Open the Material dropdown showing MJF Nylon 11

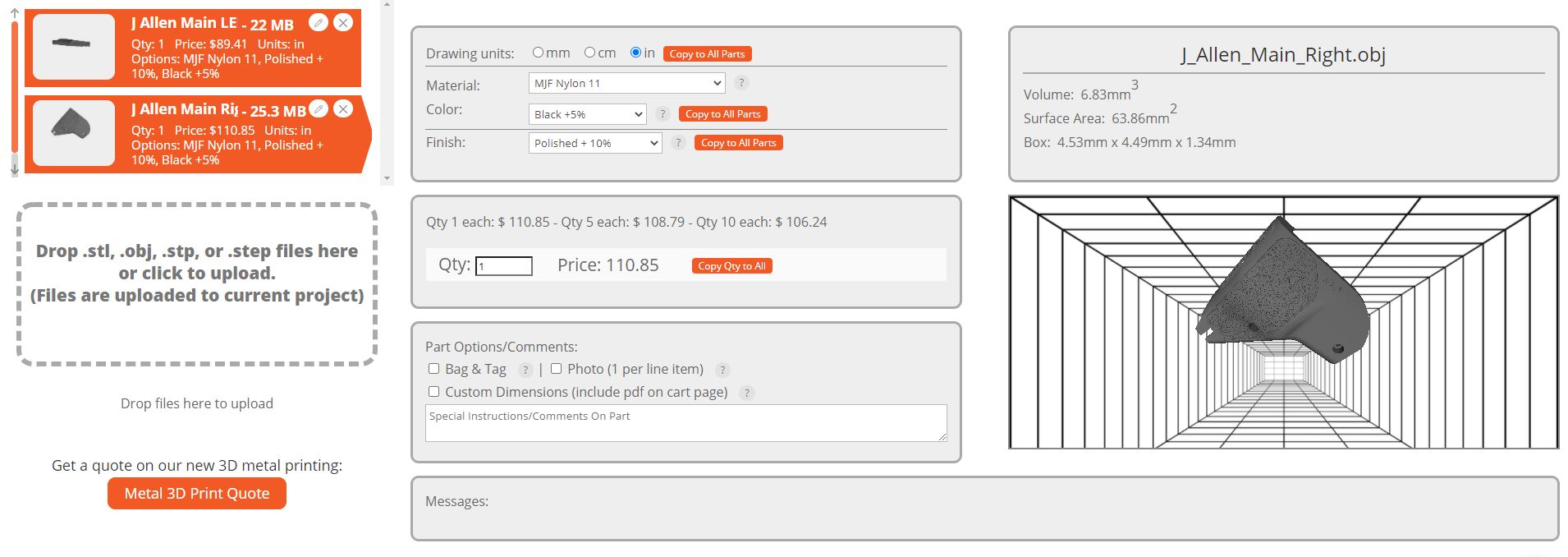[627, 83]
